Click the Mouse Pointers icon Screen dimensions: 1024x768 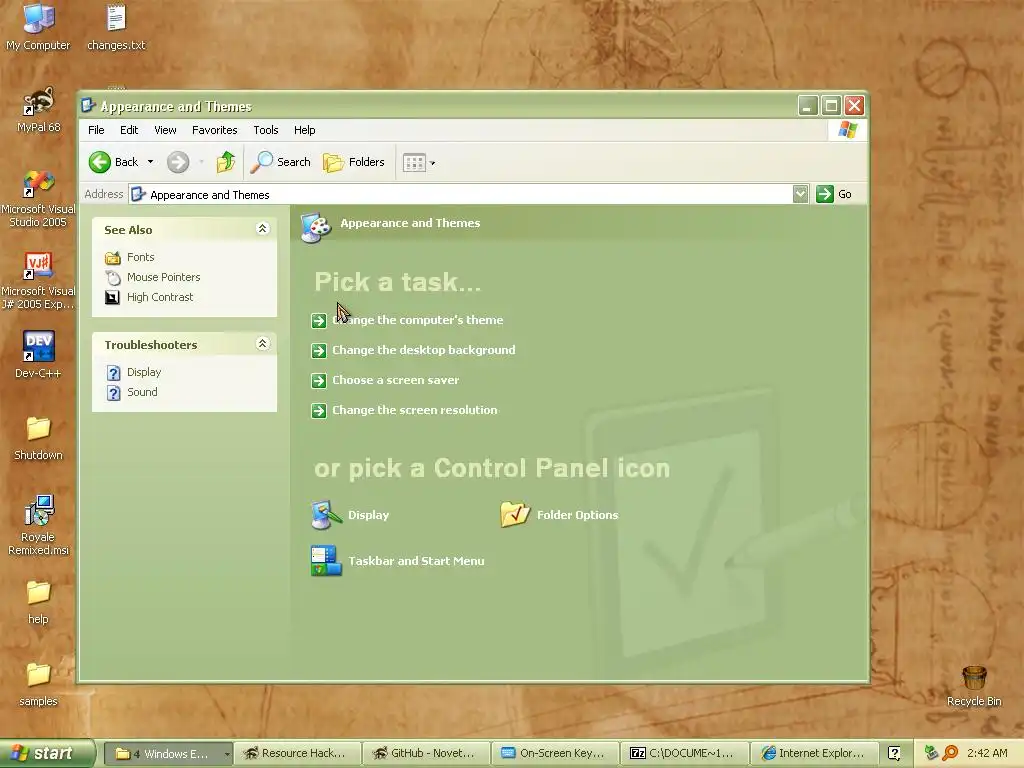[x=113, y=278]
